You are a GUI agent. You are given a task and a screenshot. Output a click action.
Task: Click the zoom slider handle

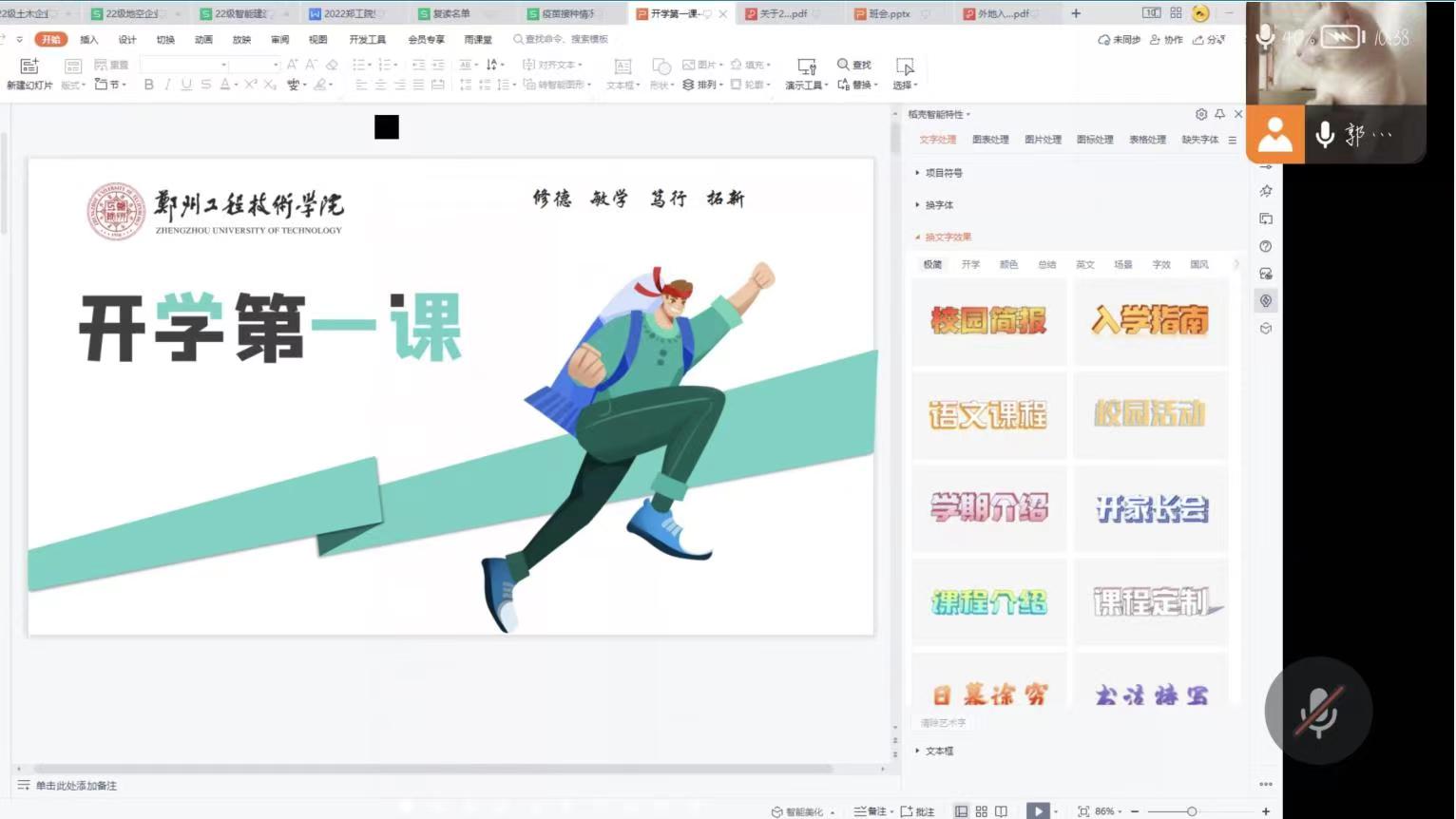1192,811
